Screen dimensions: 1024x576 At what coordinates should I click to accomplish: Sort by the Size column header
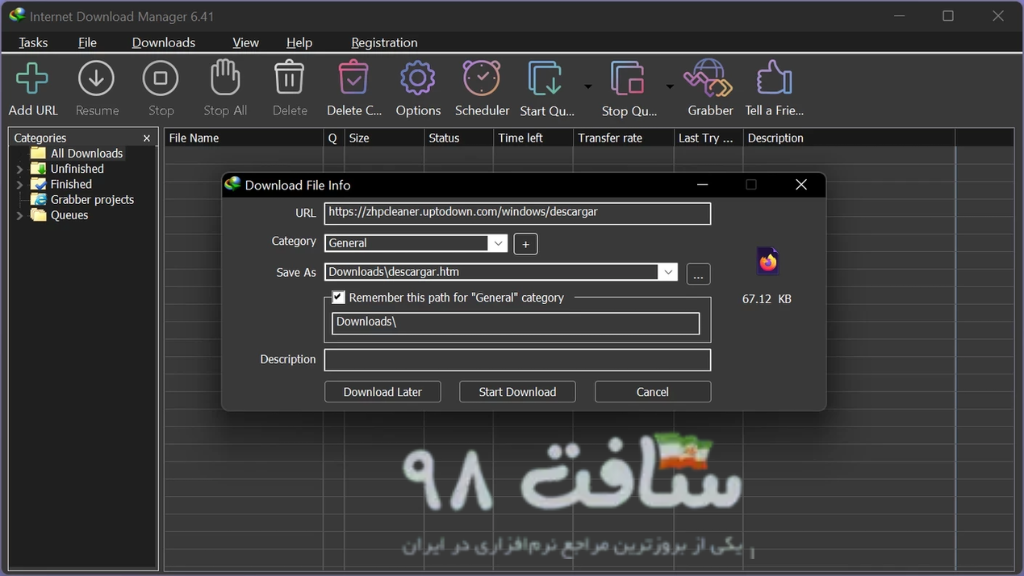pos(384,138)
